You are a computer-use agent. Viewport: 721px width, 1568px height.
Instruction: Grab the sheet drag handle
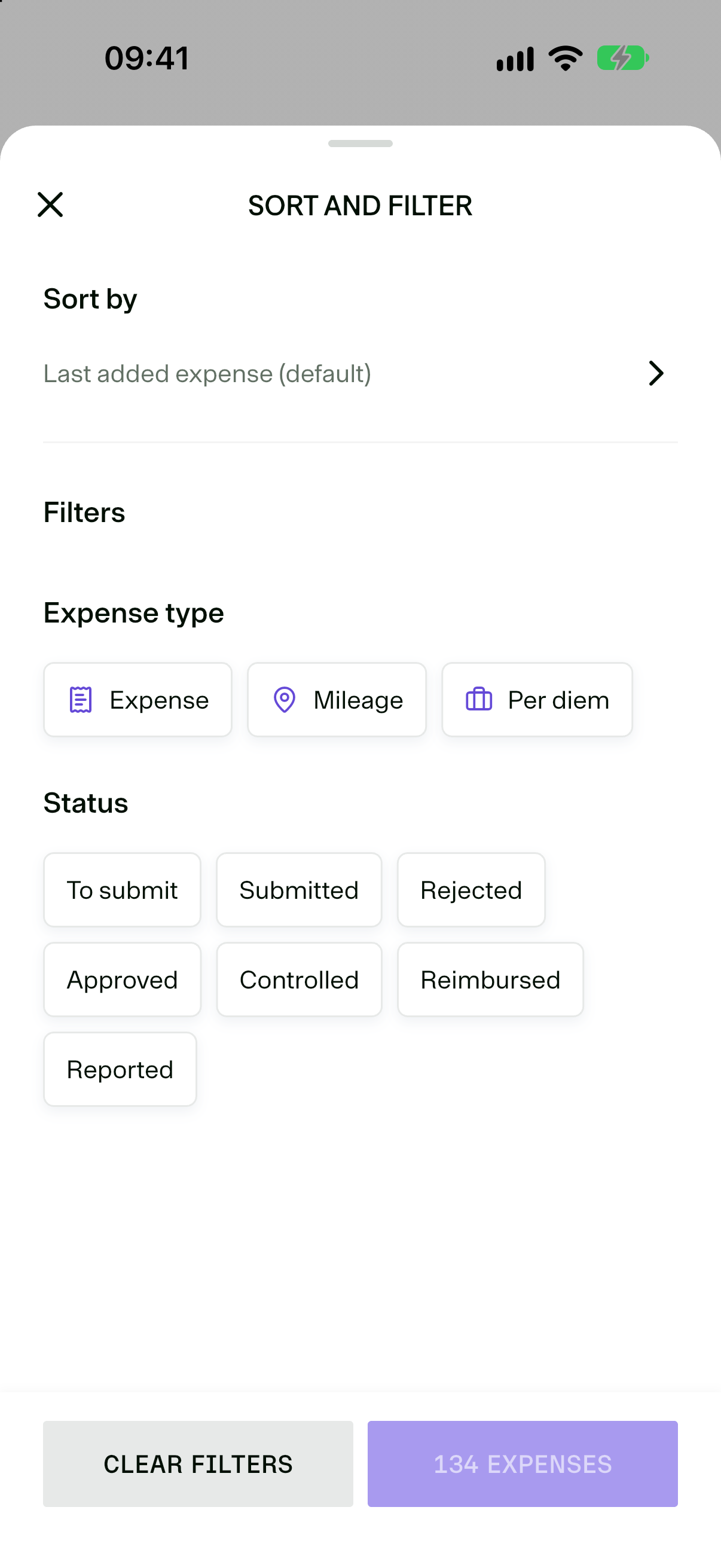pos(360,144)
